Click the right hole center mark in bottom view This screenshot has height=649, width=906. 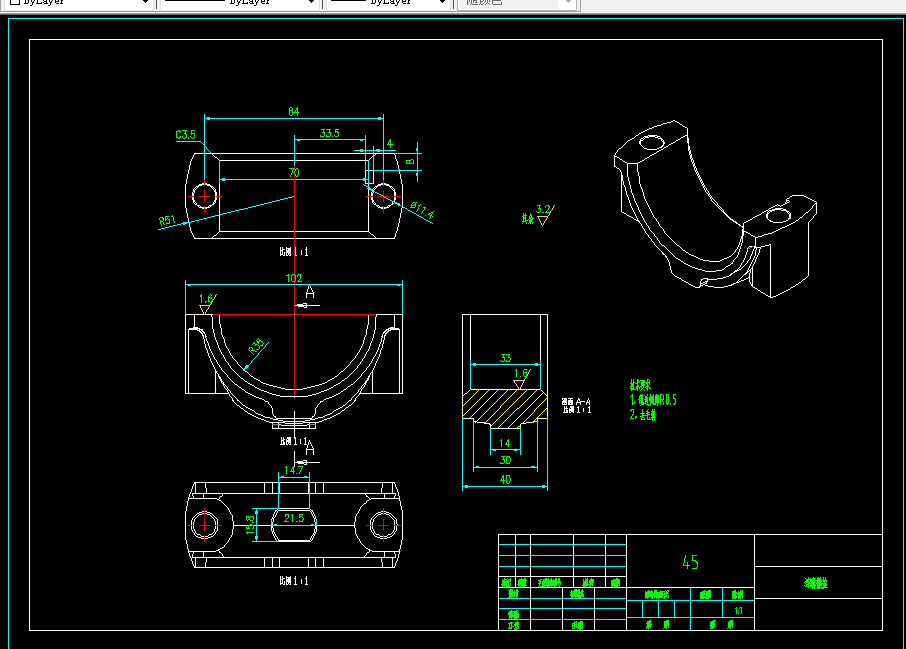383,525
